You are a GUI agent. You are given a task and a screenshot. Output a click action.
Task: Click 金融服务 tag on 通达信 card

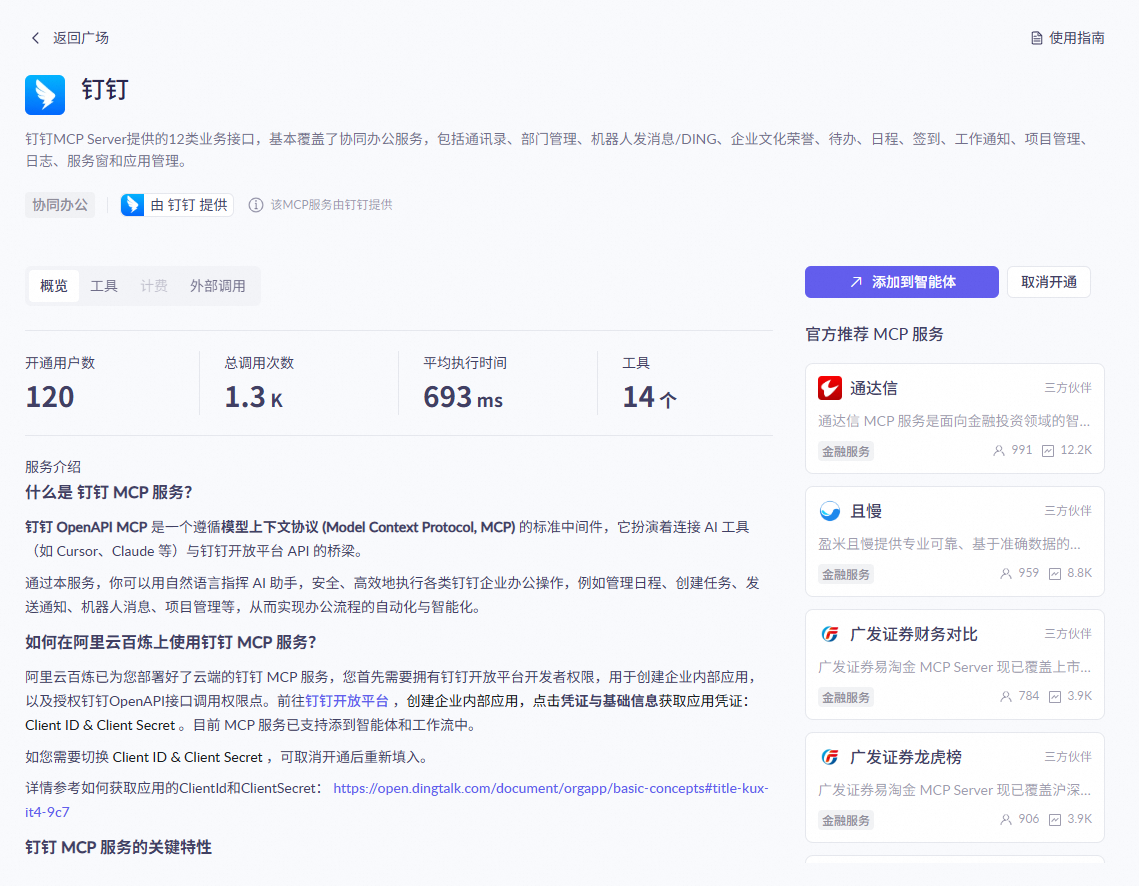click(x=846, y=451)
